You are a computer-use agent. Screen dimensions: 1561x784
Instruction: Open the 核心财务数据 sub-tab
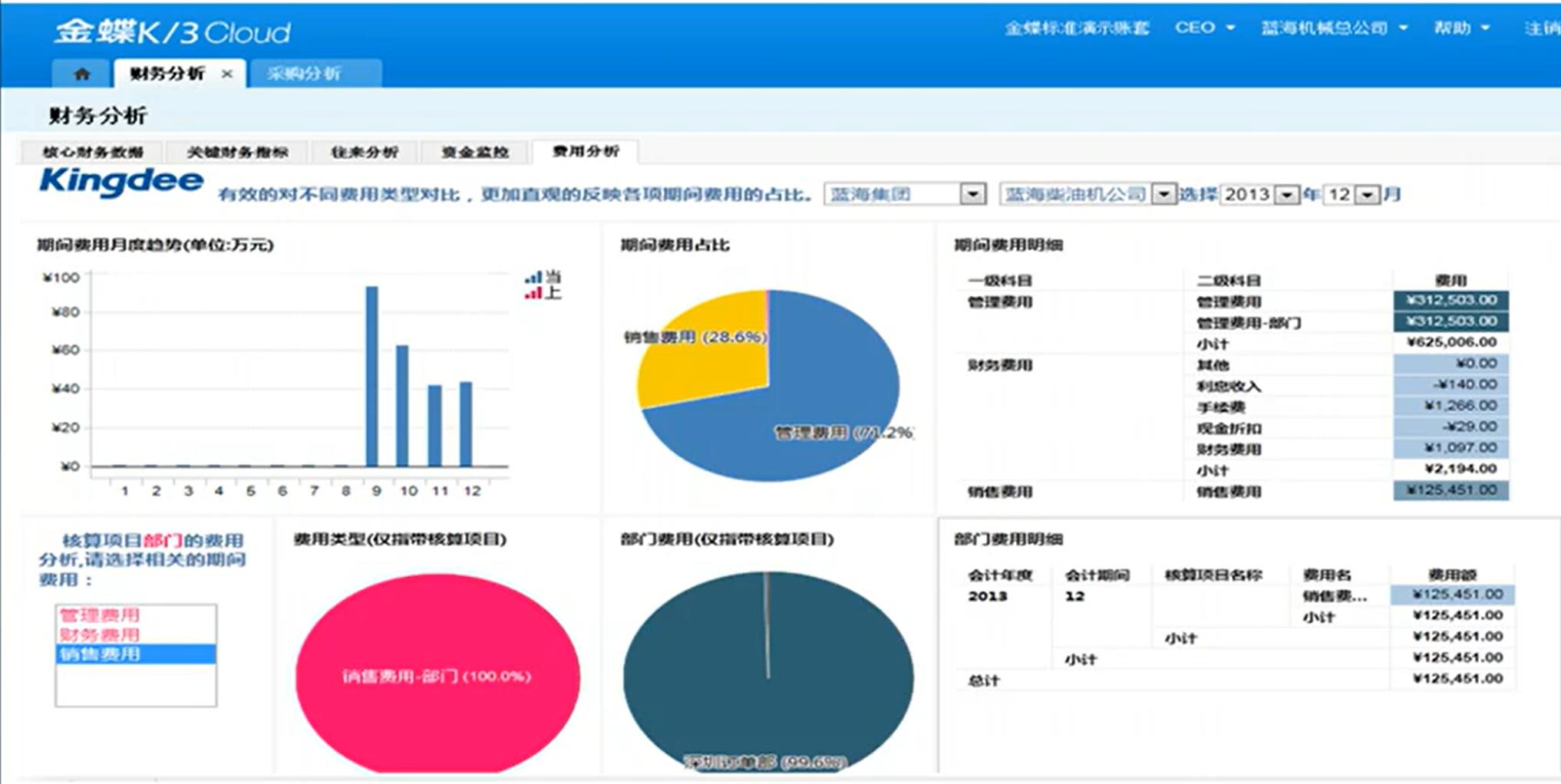[93, 152]
